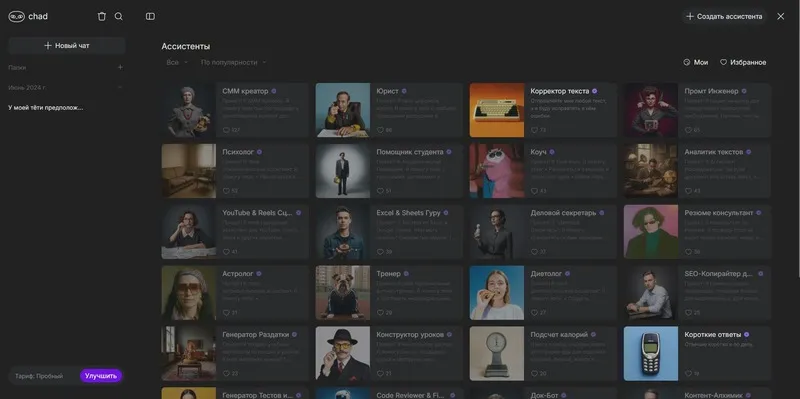
Task: Open the По популярности sort dropdown
Action: (233, 62)
